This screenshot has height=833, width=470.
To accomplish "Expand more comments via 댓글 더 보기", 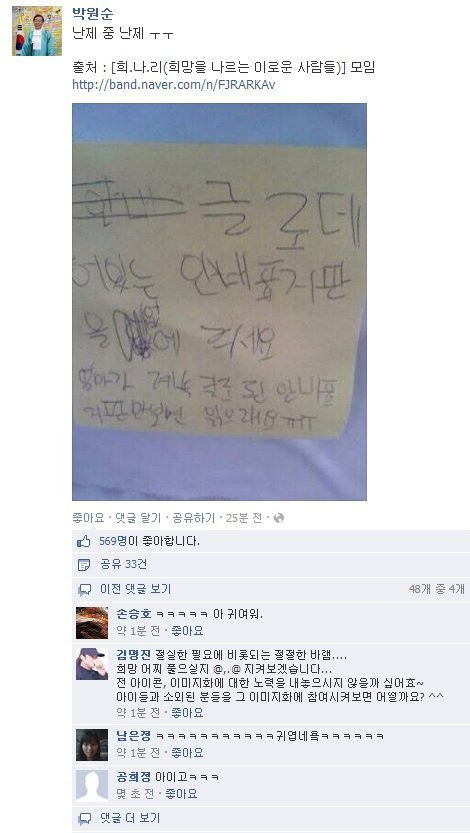I will tap(130, 819).
